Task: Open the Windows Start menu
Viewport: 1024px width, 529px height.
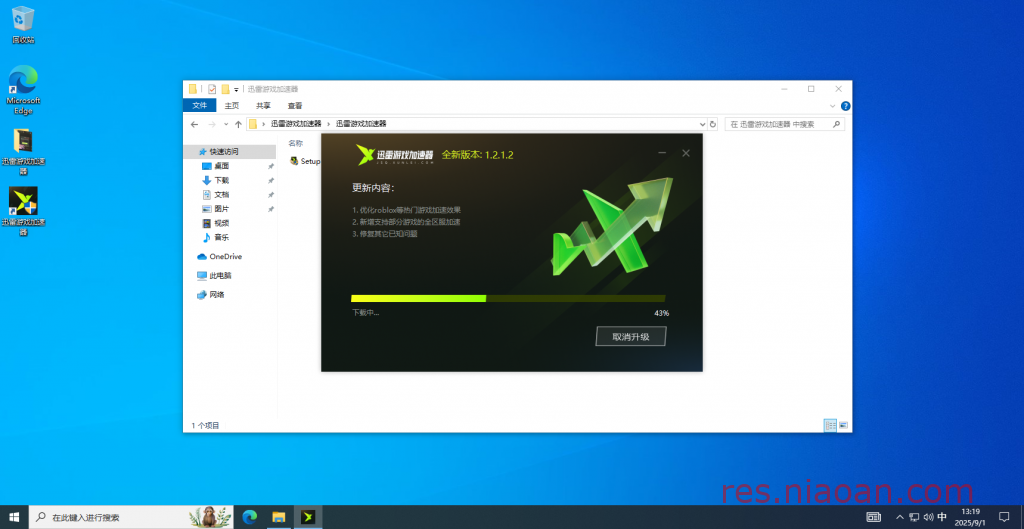Action: tap(14, 517)
